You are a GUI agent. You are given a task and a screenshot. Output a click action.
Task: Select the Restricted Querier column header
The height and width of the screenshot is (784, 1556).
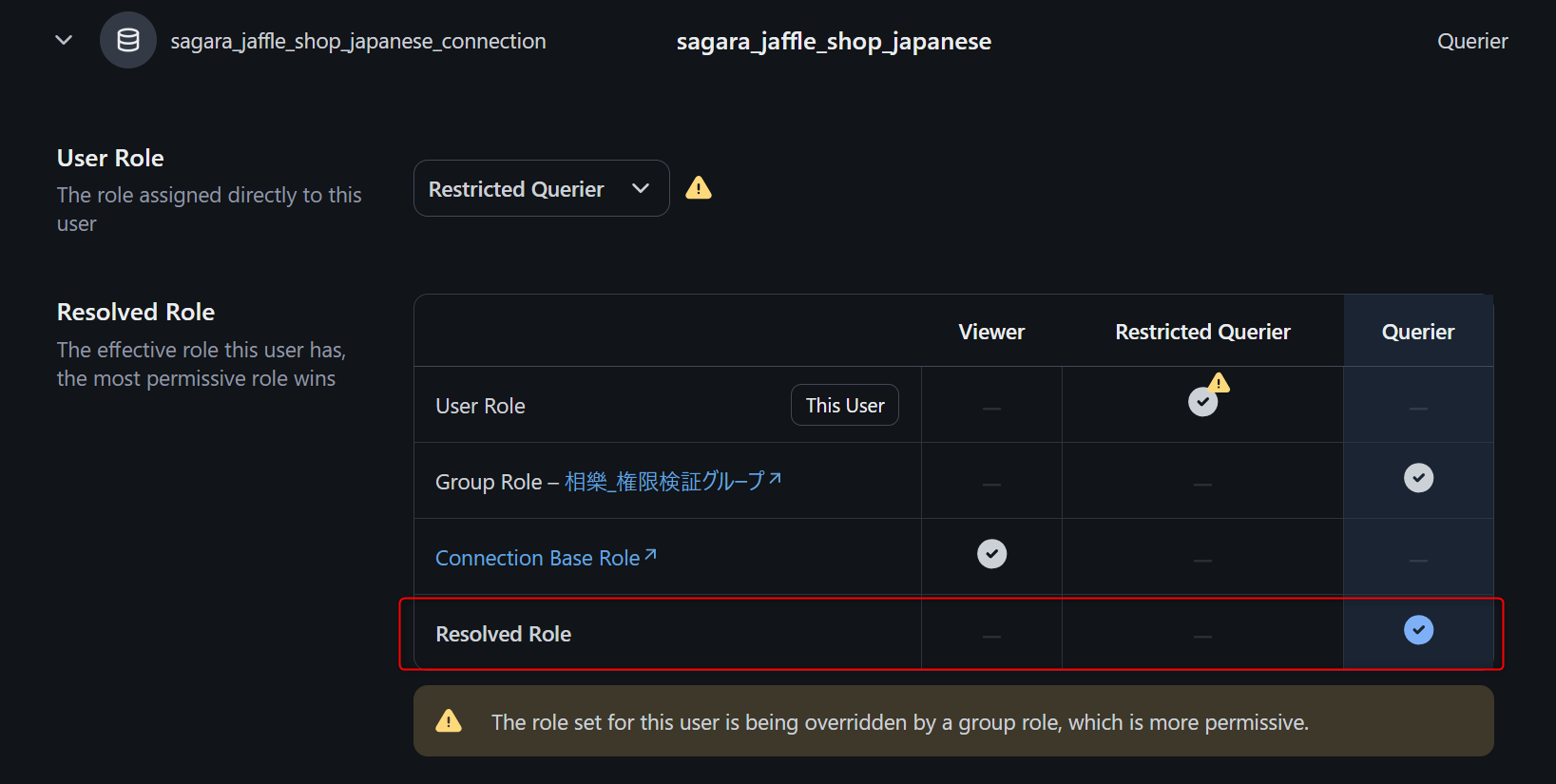pyautogui.click(x=1202, y=332)
